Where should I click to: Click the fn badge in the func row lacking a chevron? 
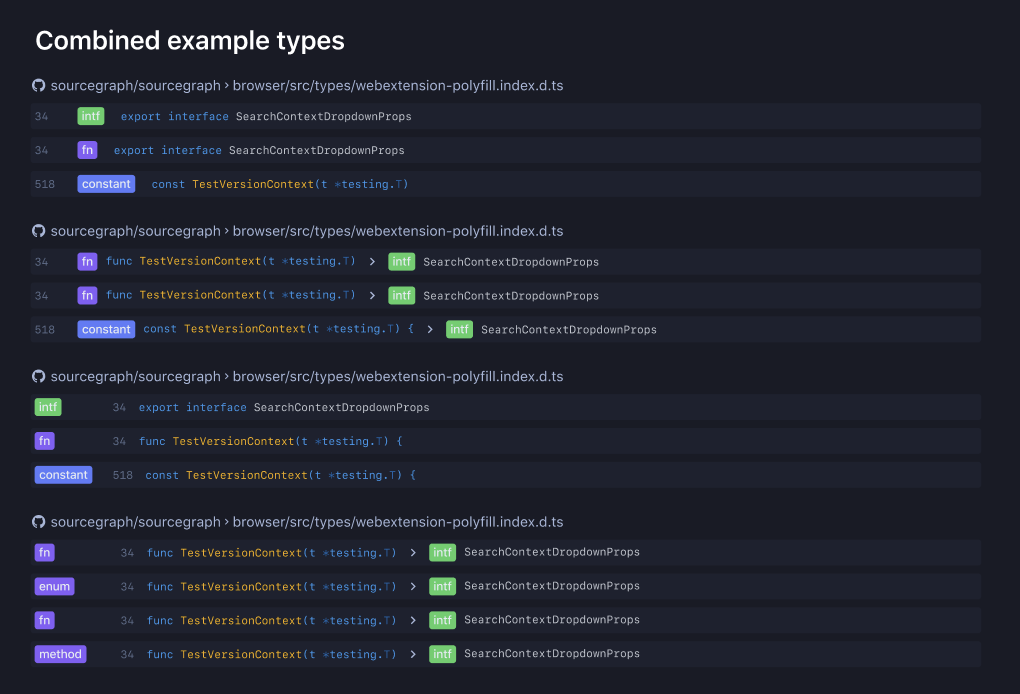tap(44, 441)
